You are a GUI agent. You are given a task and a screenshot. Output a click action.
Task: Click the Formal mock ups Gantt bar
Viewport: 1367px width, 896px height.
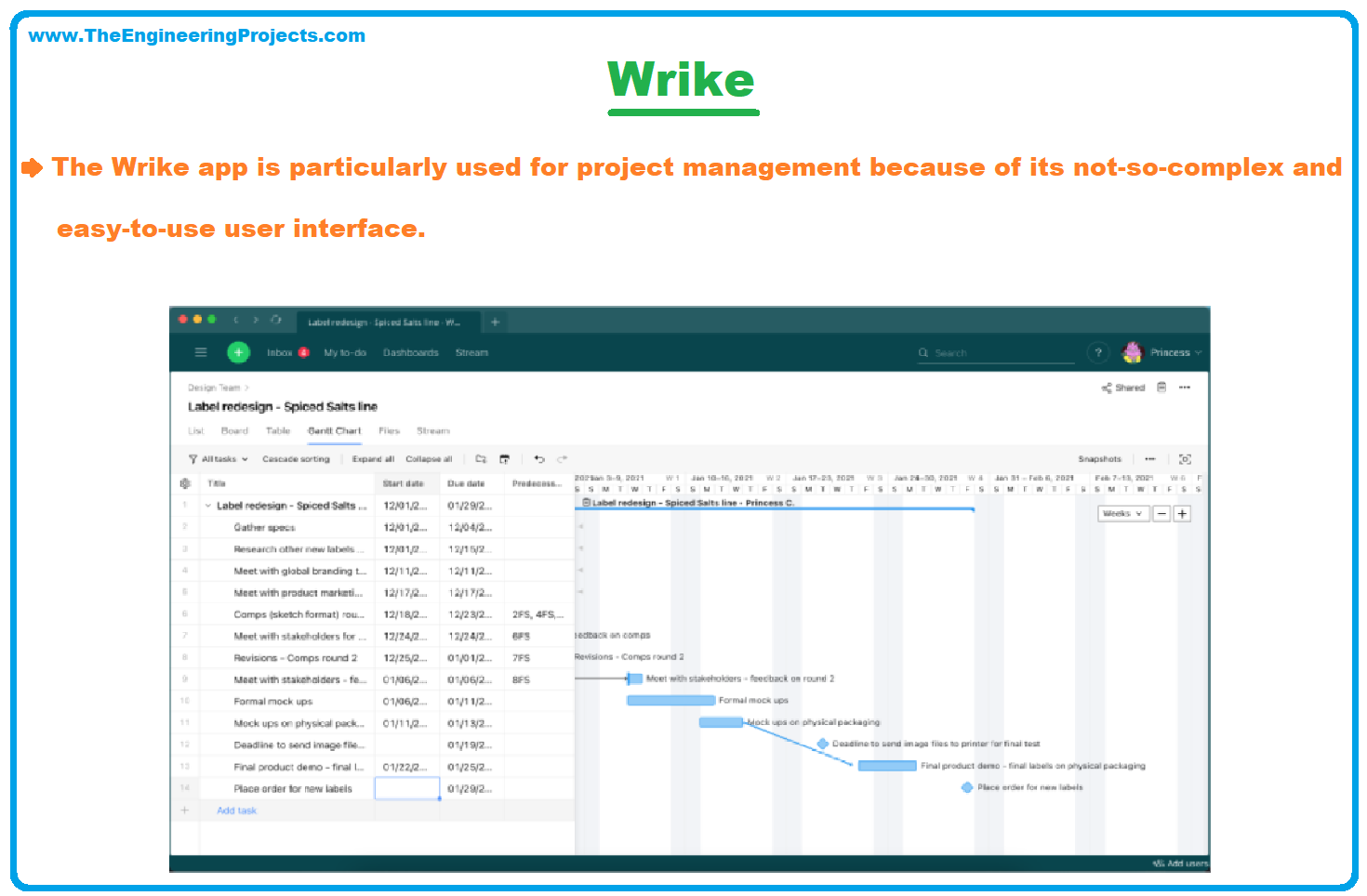coord(671,700)
